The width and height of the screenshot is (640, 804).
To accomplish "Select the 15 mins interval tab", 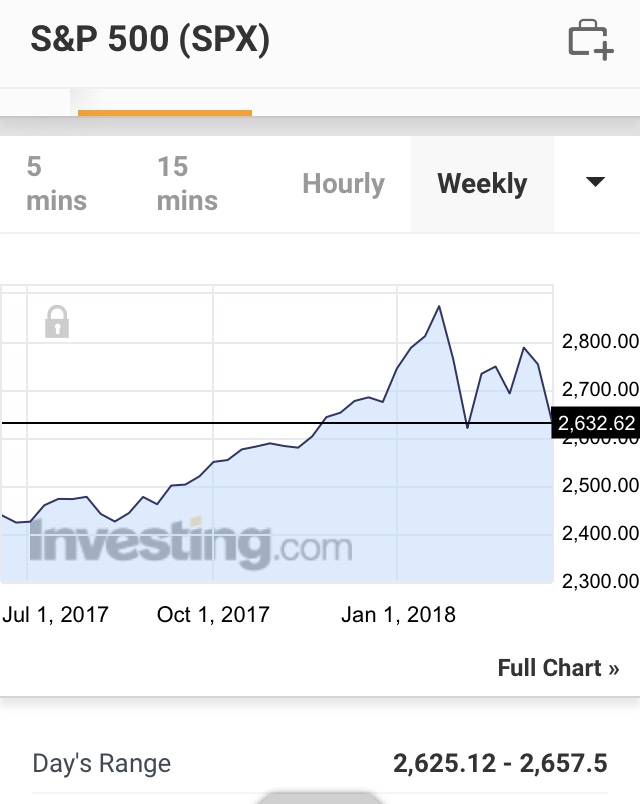I will pyautogui.click(x=187, y=184).
